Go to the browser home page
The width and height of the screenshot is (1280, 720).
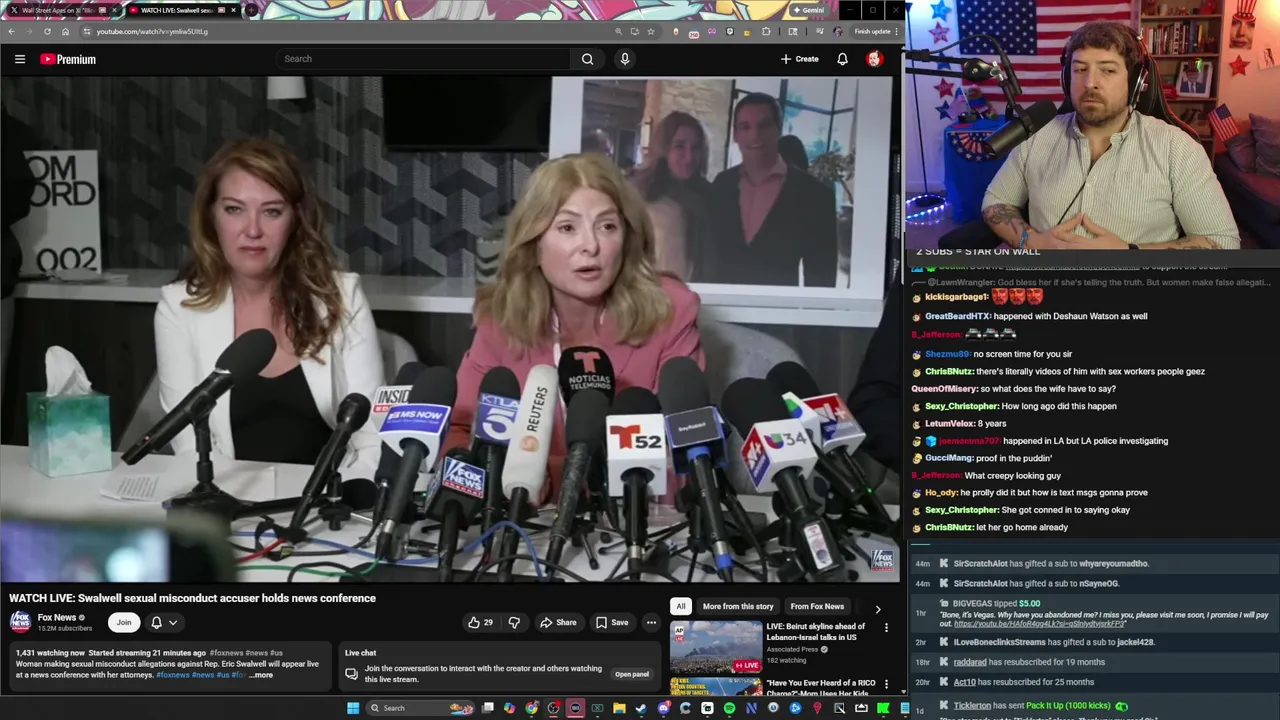click(65, 31)
